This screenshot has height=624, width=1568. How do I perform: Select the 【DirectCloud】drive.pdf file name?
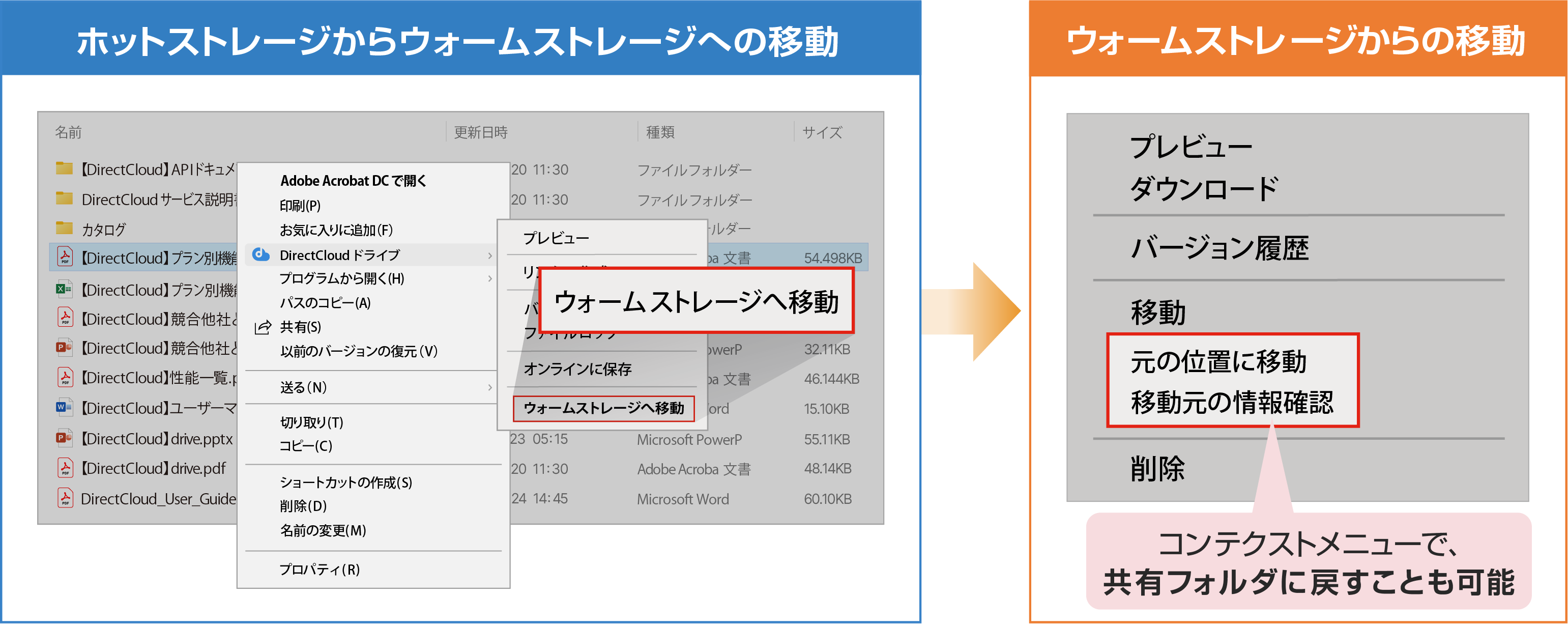[x=154, y=468]
